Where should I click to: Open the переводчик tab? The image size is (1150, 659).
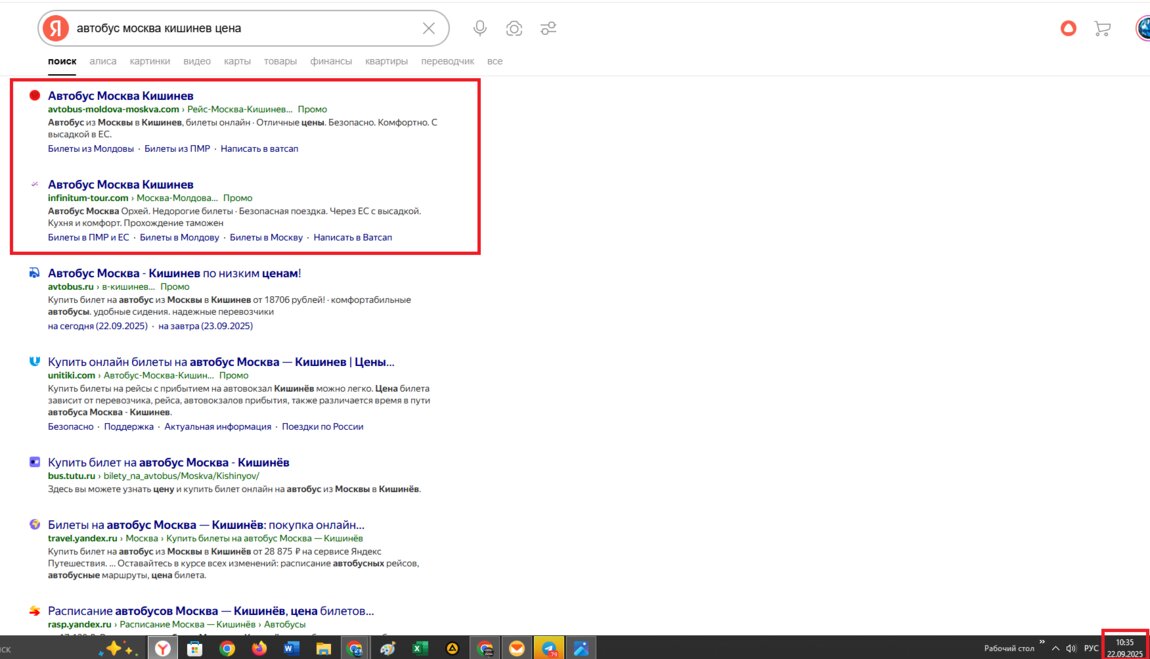click(448, 61)
